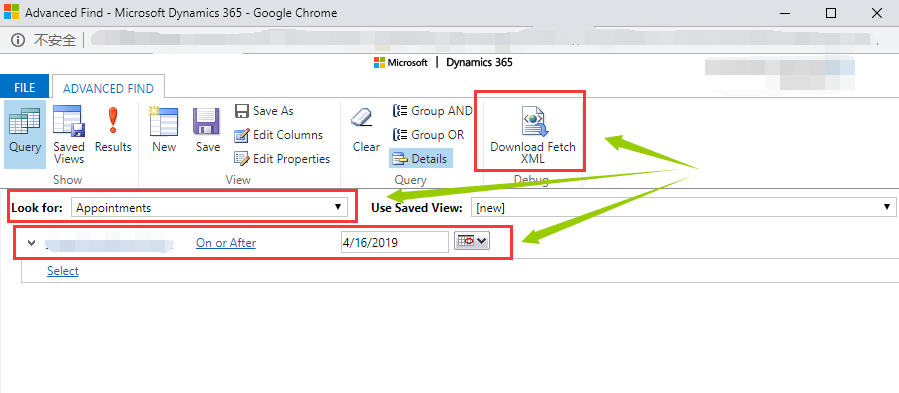
Task: Click the site info icon in address bar
Action: coord(18,40)
